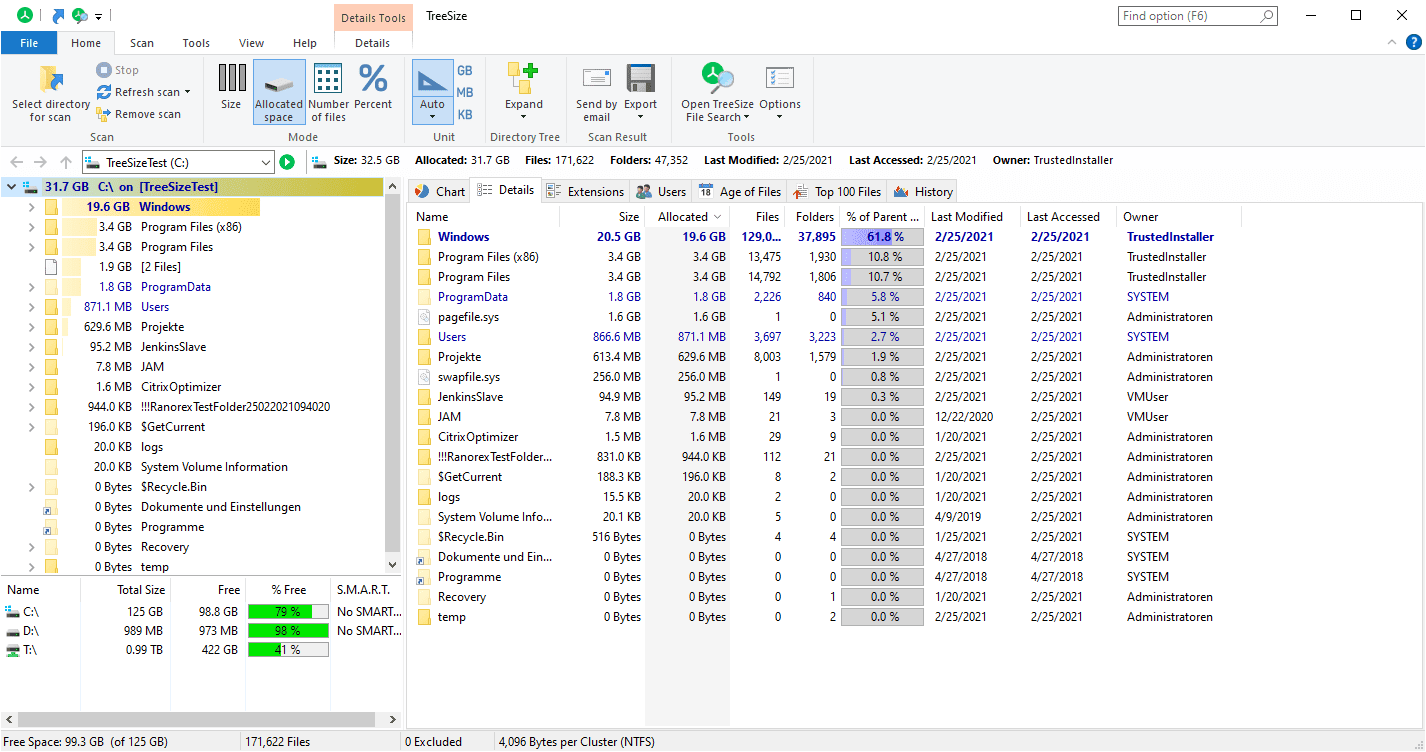Open the File menu button
Viewport: 1426px width, 752px height.
pos(29,43)
